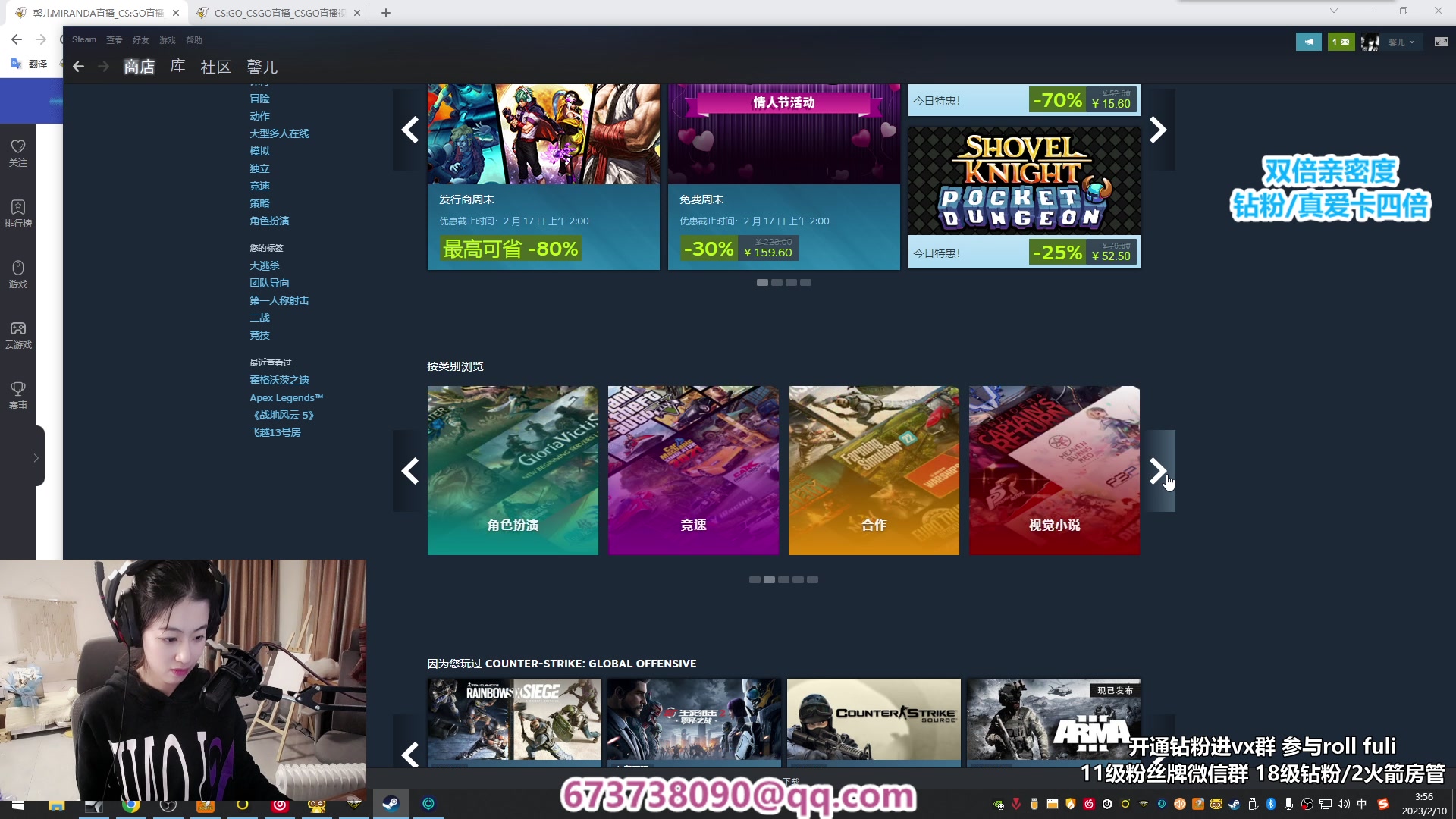Browse the 模拟 simulation genre
1456x819 pixels.
pyautogui.click(x=259, y=151)
